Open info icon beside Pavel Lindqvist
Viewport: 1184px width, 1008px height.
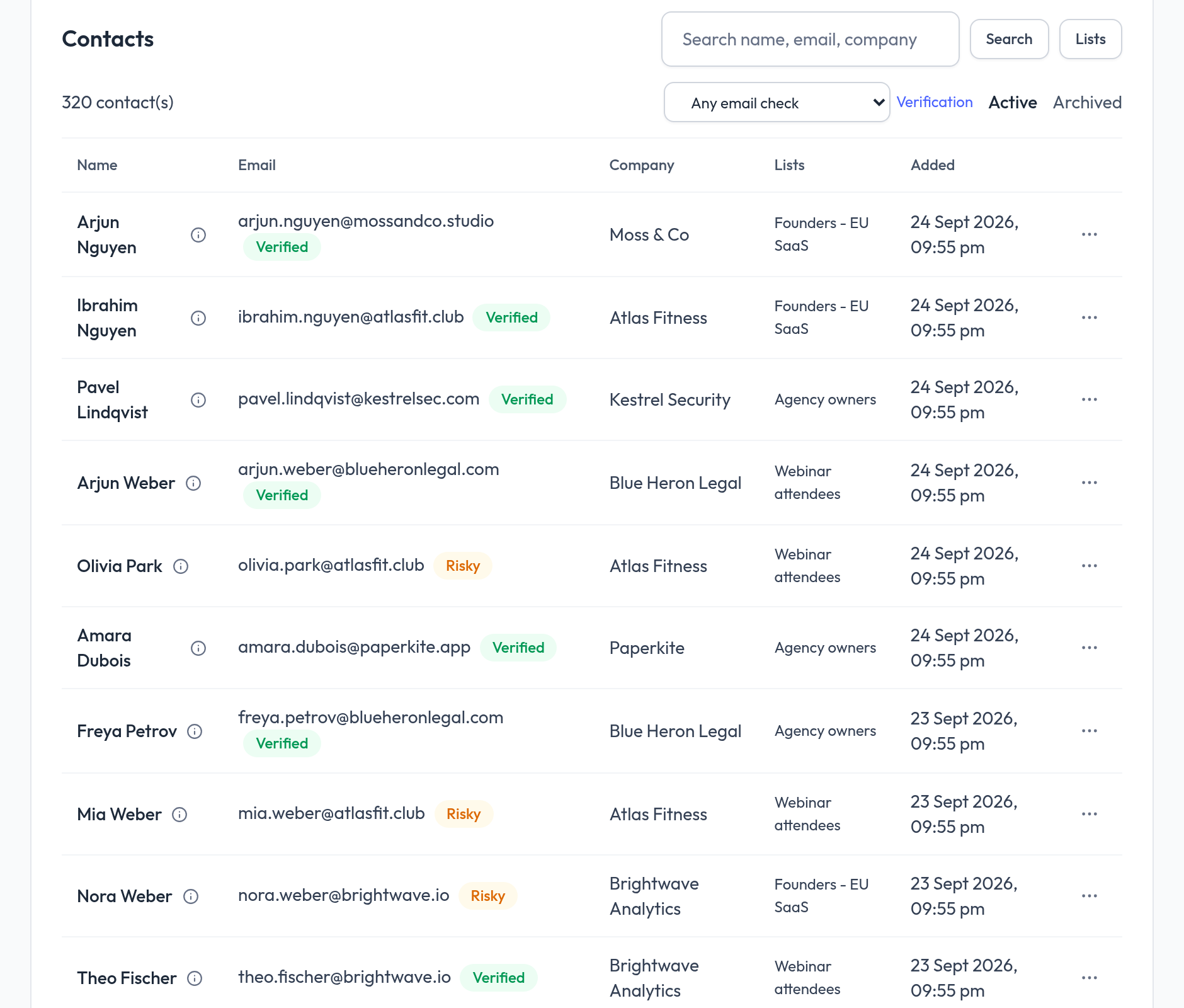(x=198, y=400)
